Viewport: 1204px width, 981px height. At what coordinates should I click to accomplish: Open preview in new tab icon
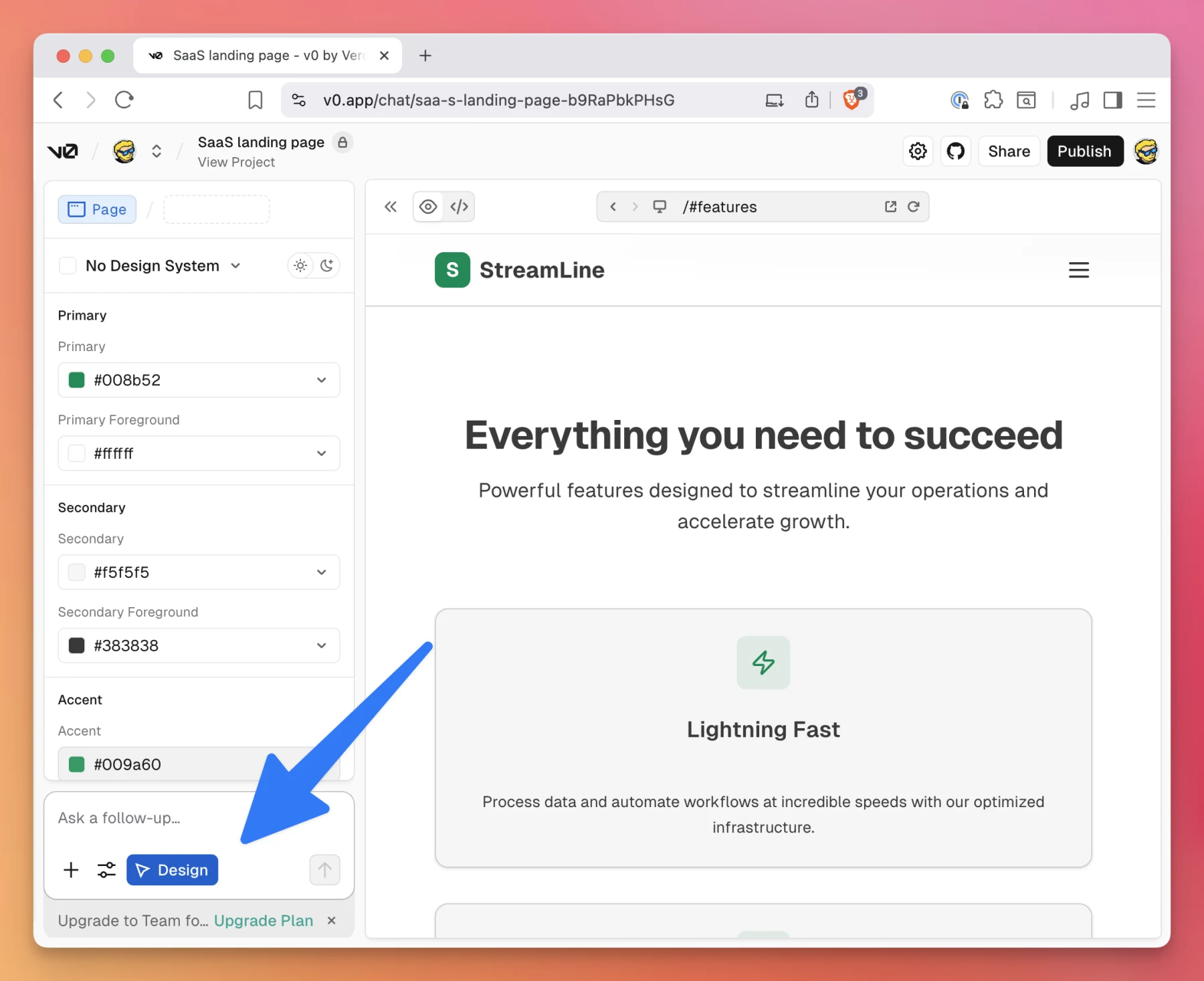(x=890, y=207)
